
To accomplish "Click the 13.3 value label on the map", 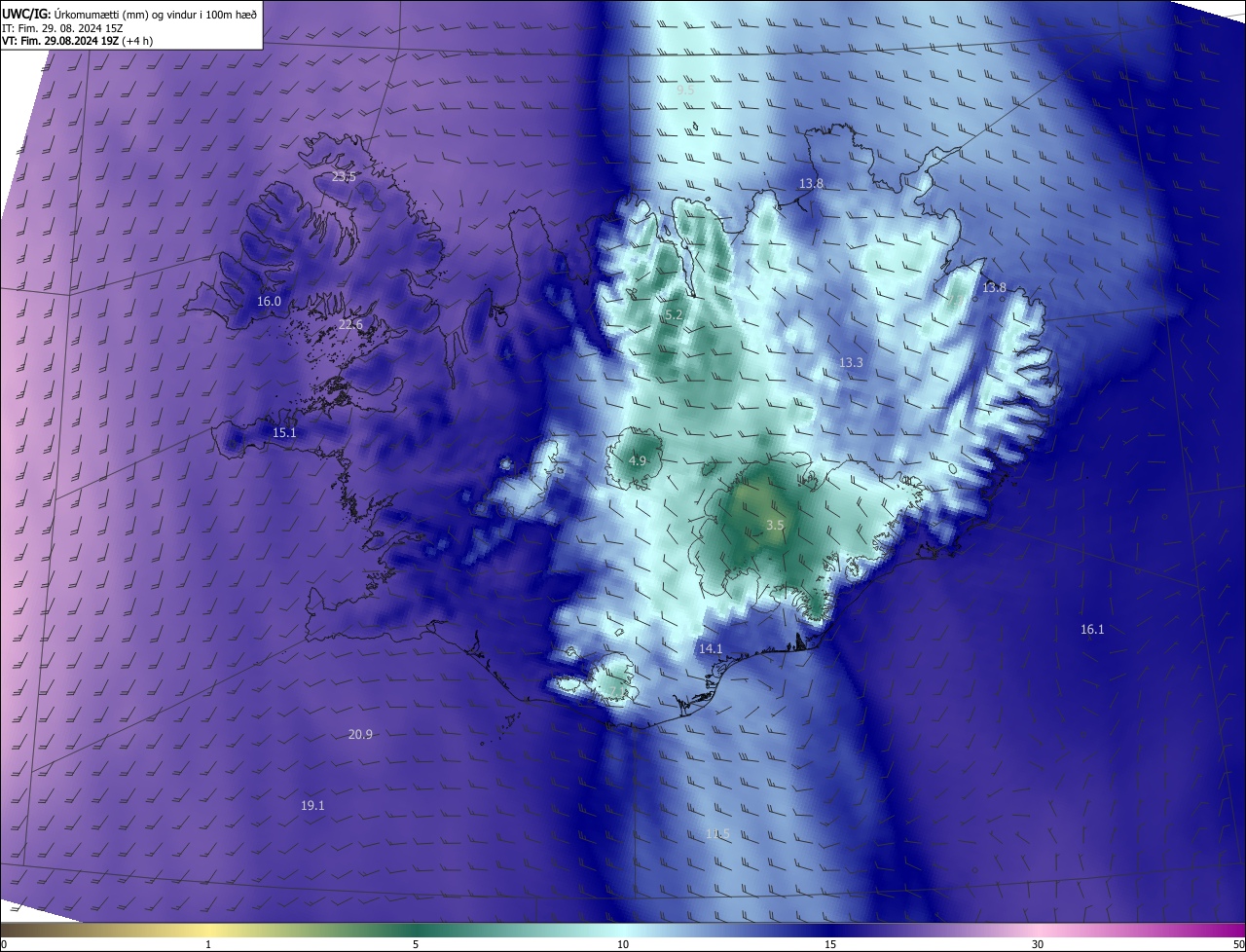I will (851, 363).
